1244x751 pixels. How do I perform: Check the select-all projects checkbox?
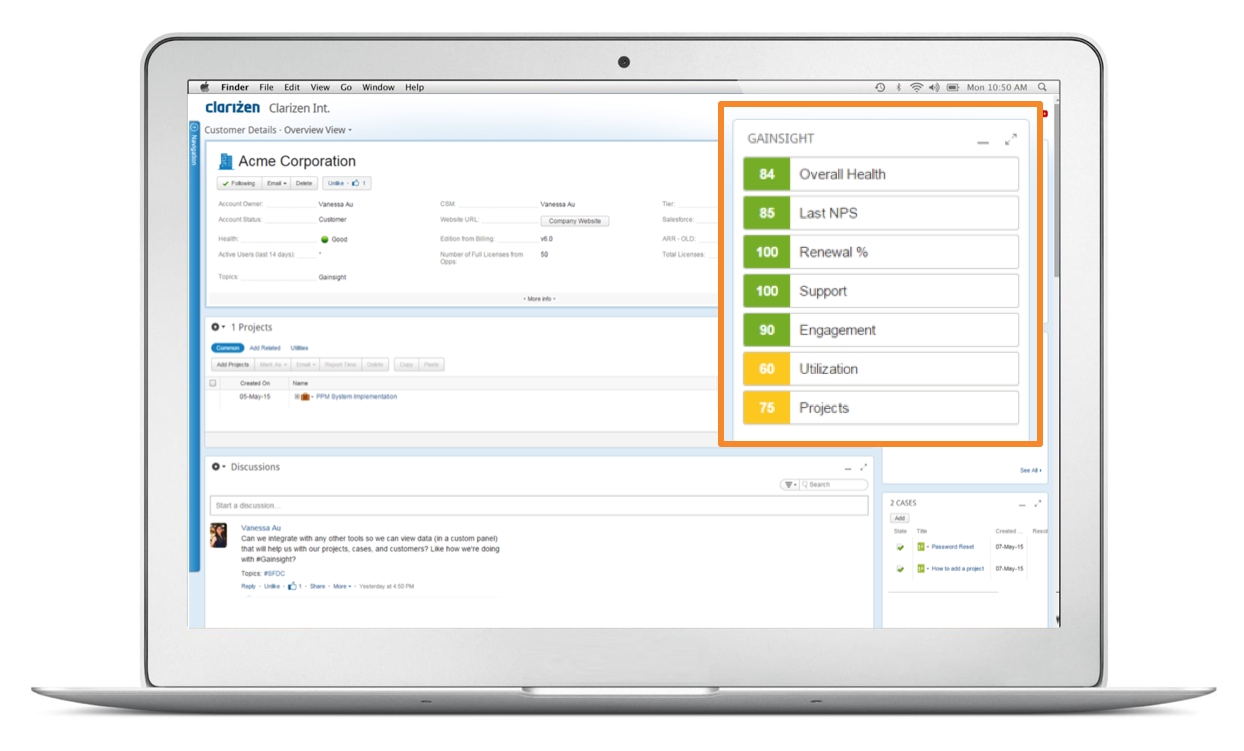point(212,383)
